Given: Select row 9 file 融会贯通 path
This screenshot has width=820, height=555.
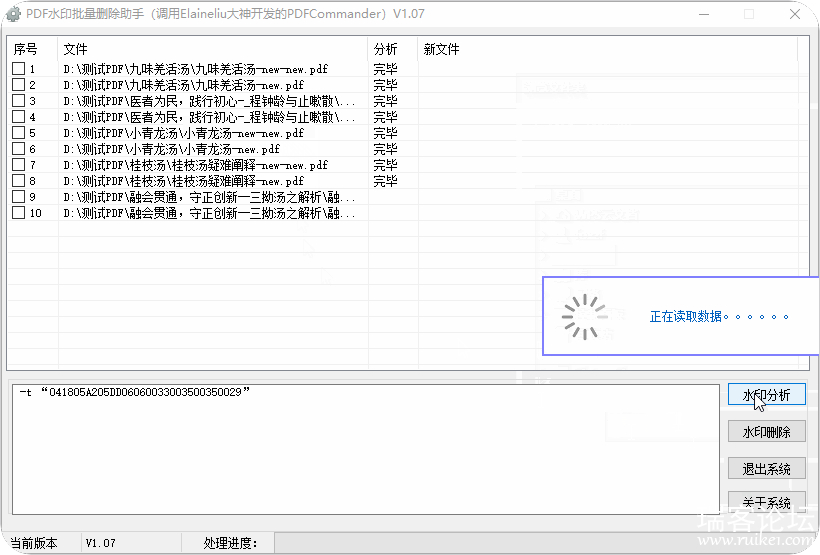Looking at the screenshot, I should 209,197.
